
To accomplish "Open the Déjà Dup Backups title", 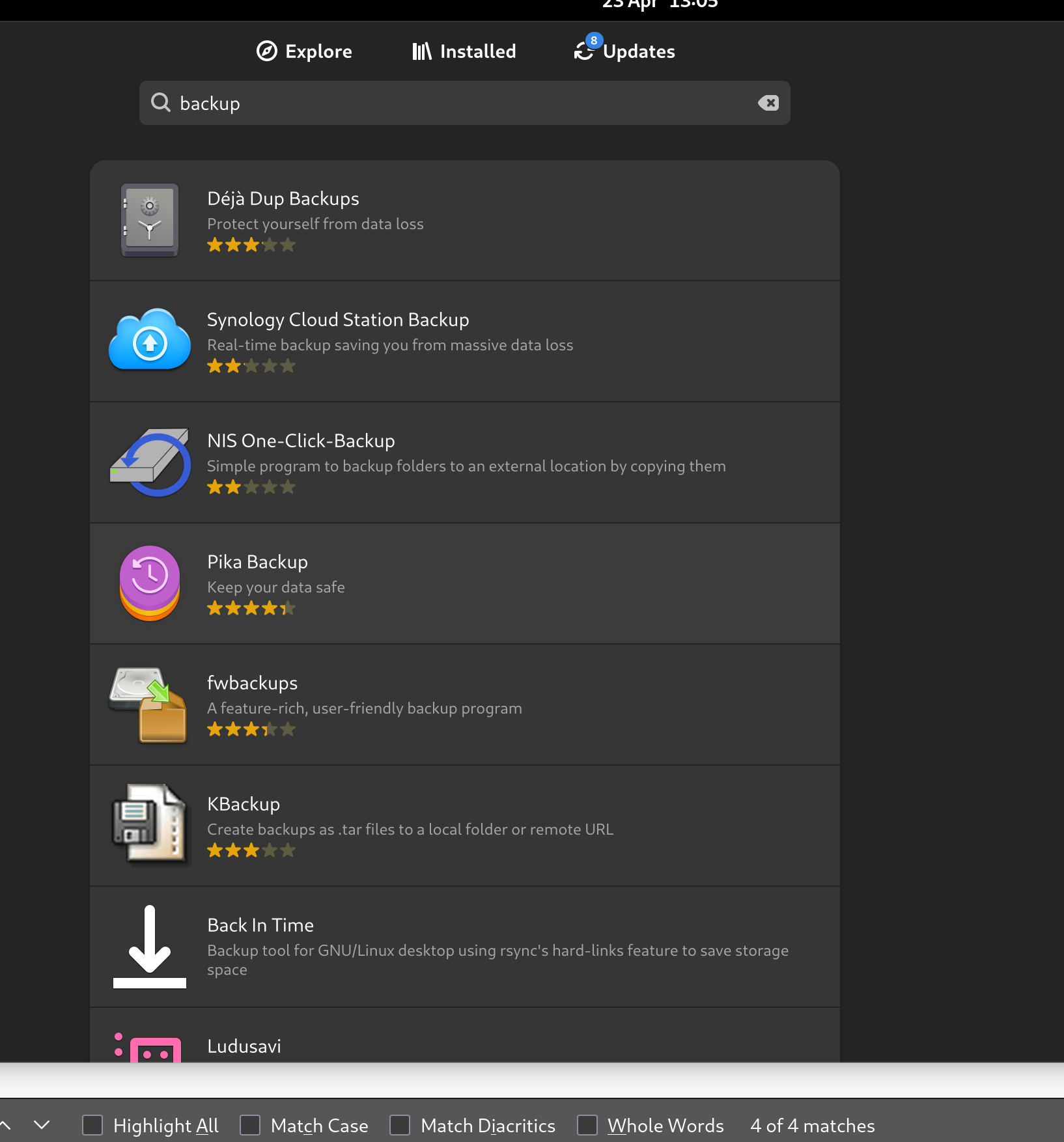I will pos(283,199).
